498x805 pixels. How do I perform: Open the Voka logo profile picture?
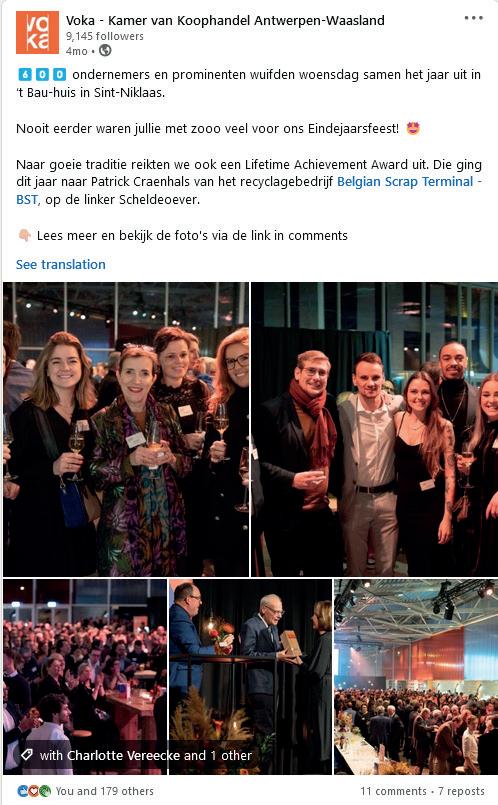[37, 32]
